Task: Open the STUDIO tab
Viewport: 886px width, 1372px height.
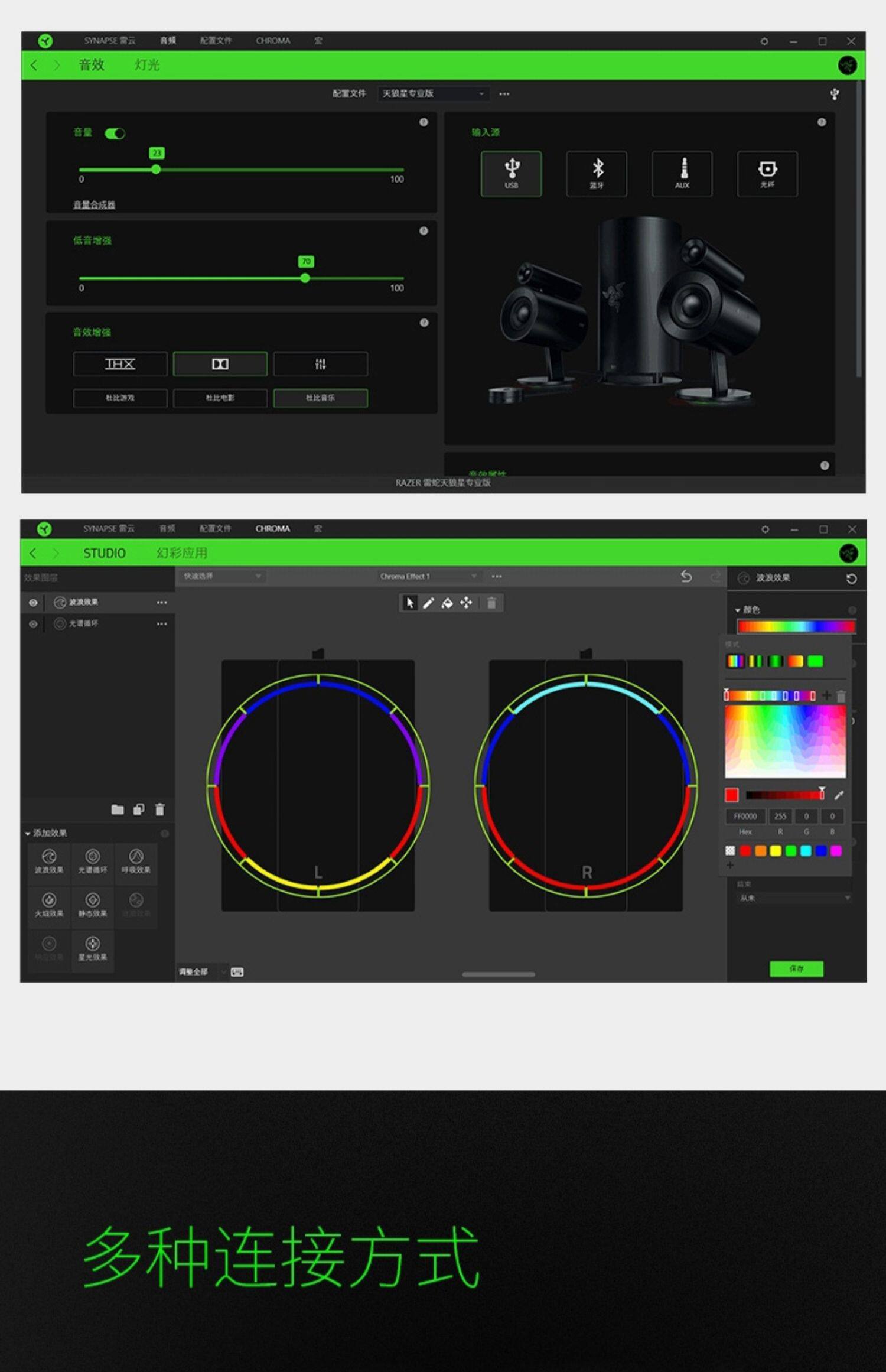Action: [x=105, y=553]
